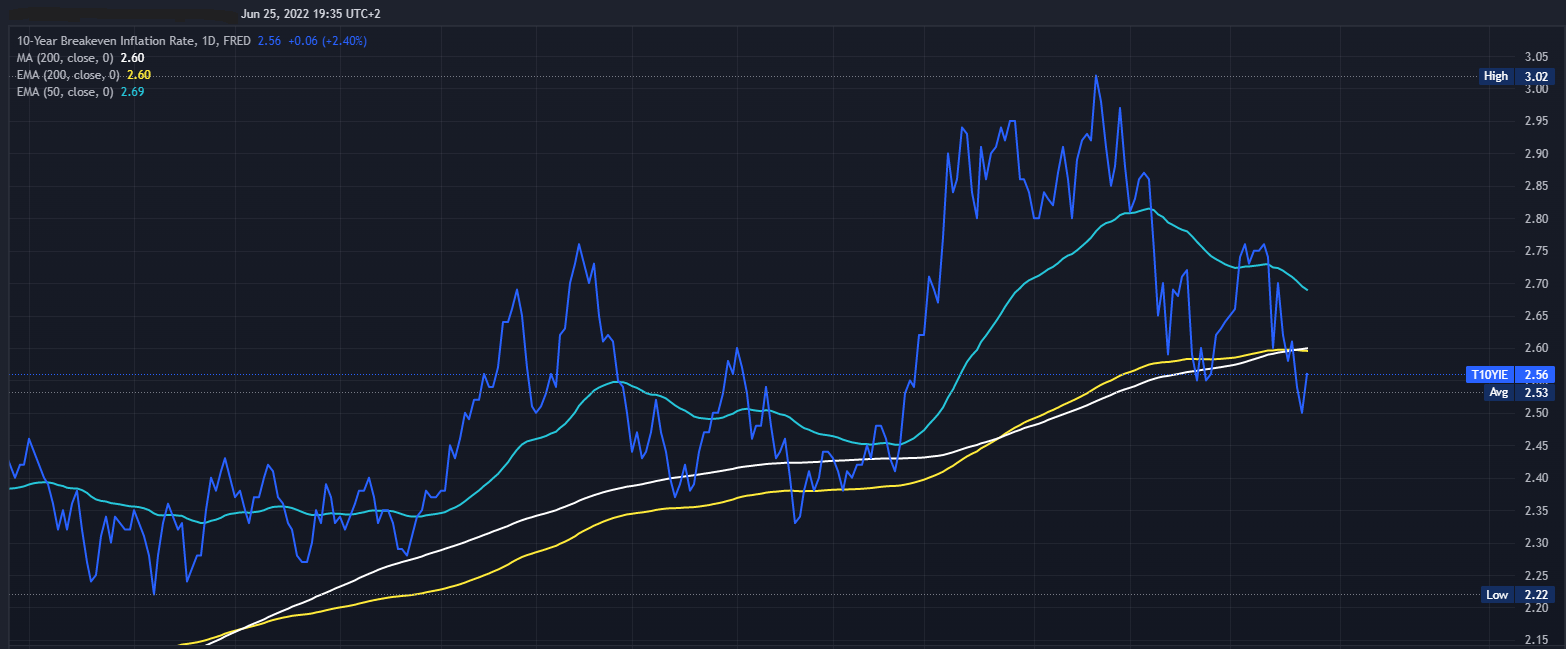Click the High 3.02 price label

coord(1515,76)
